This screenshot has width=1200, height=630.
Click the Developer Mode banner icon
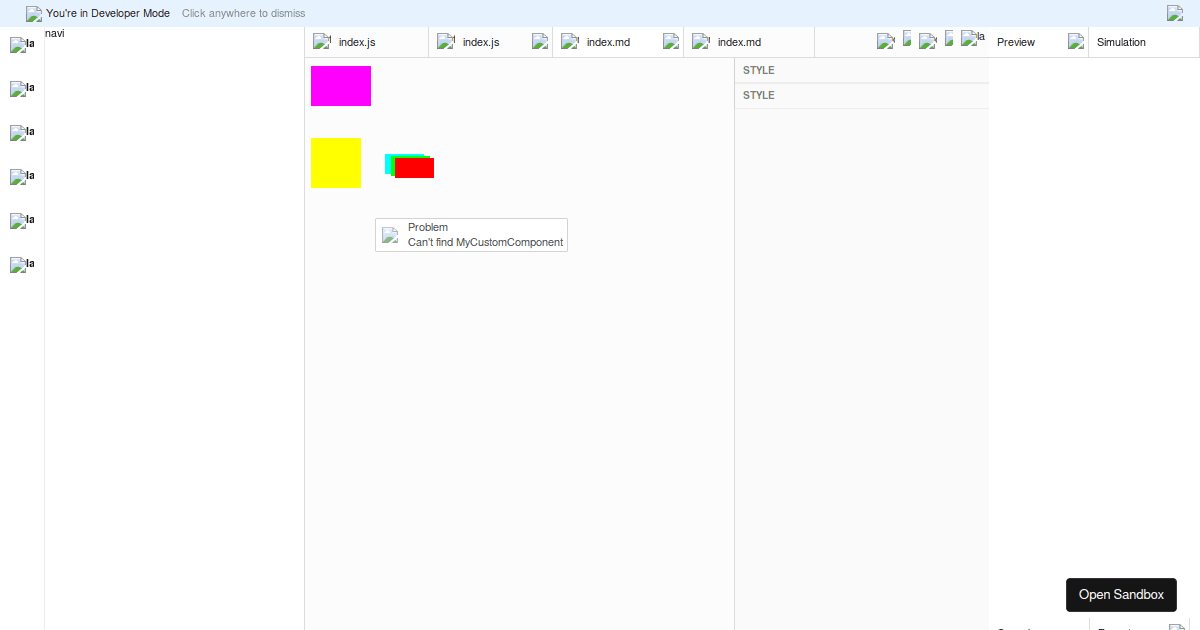[32, 13]
